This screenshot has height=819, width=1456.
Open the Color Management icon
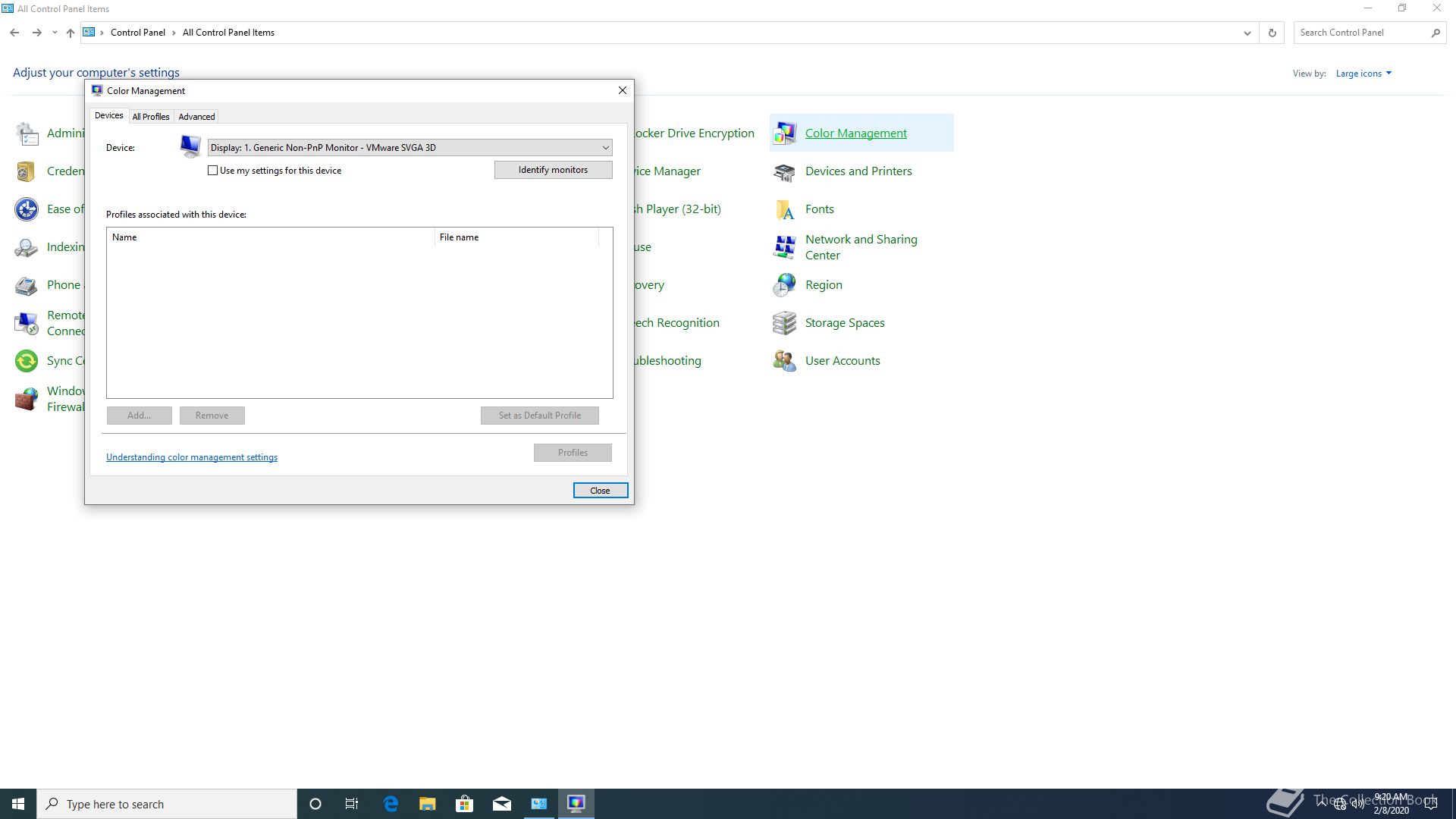pyautogui.click(x=784, y=133)
